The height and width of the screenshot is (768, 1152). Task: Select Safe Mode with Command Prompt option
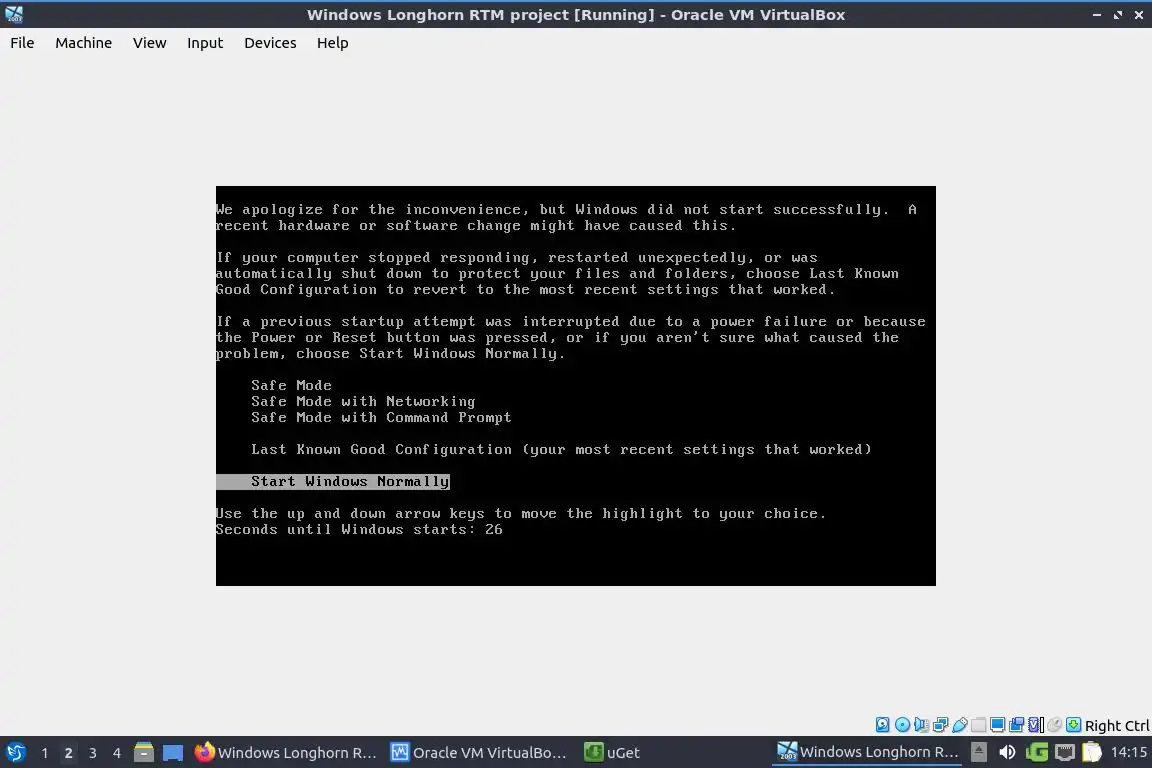coord(381,417)
